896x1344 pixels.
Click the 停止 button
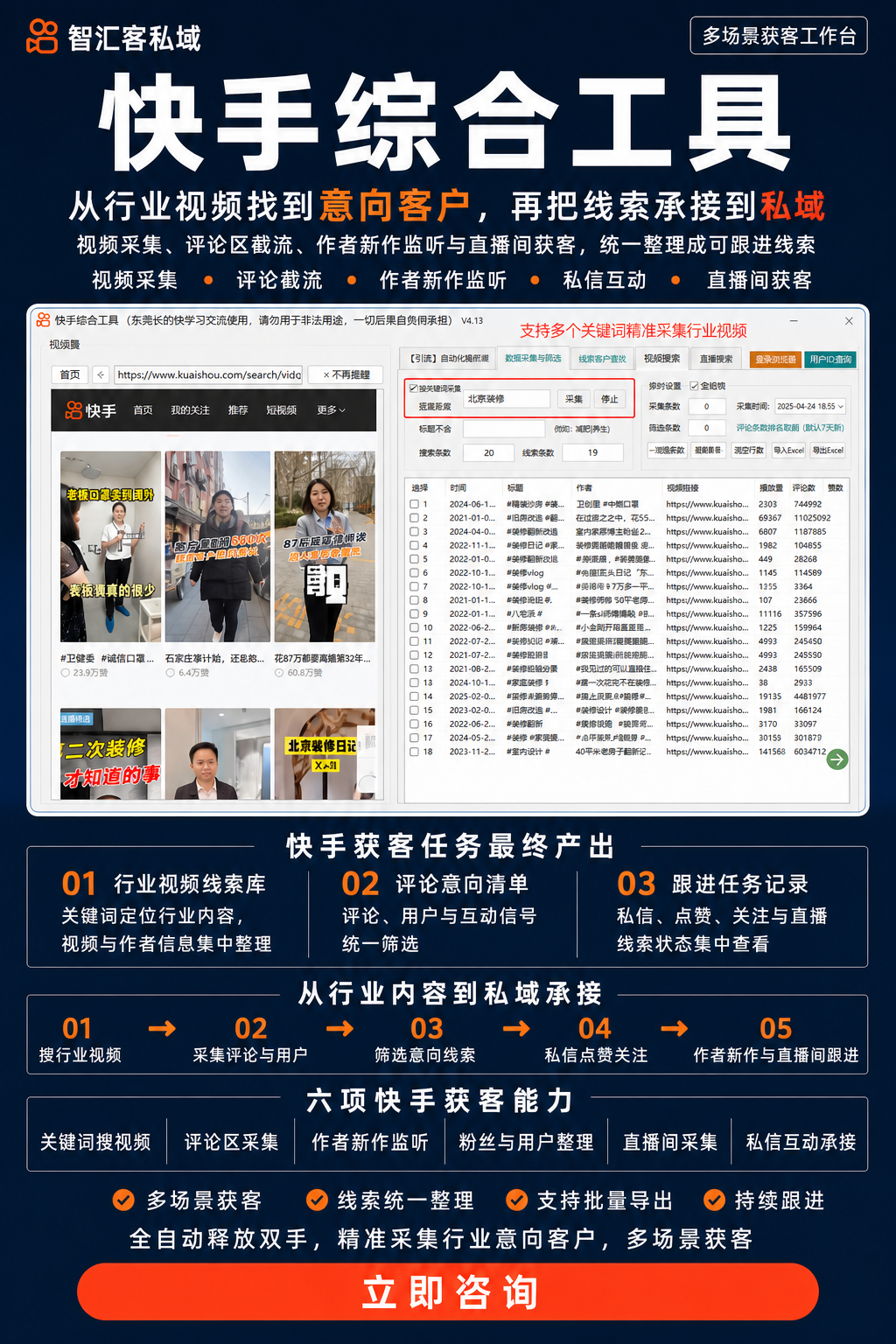[610, 399]
